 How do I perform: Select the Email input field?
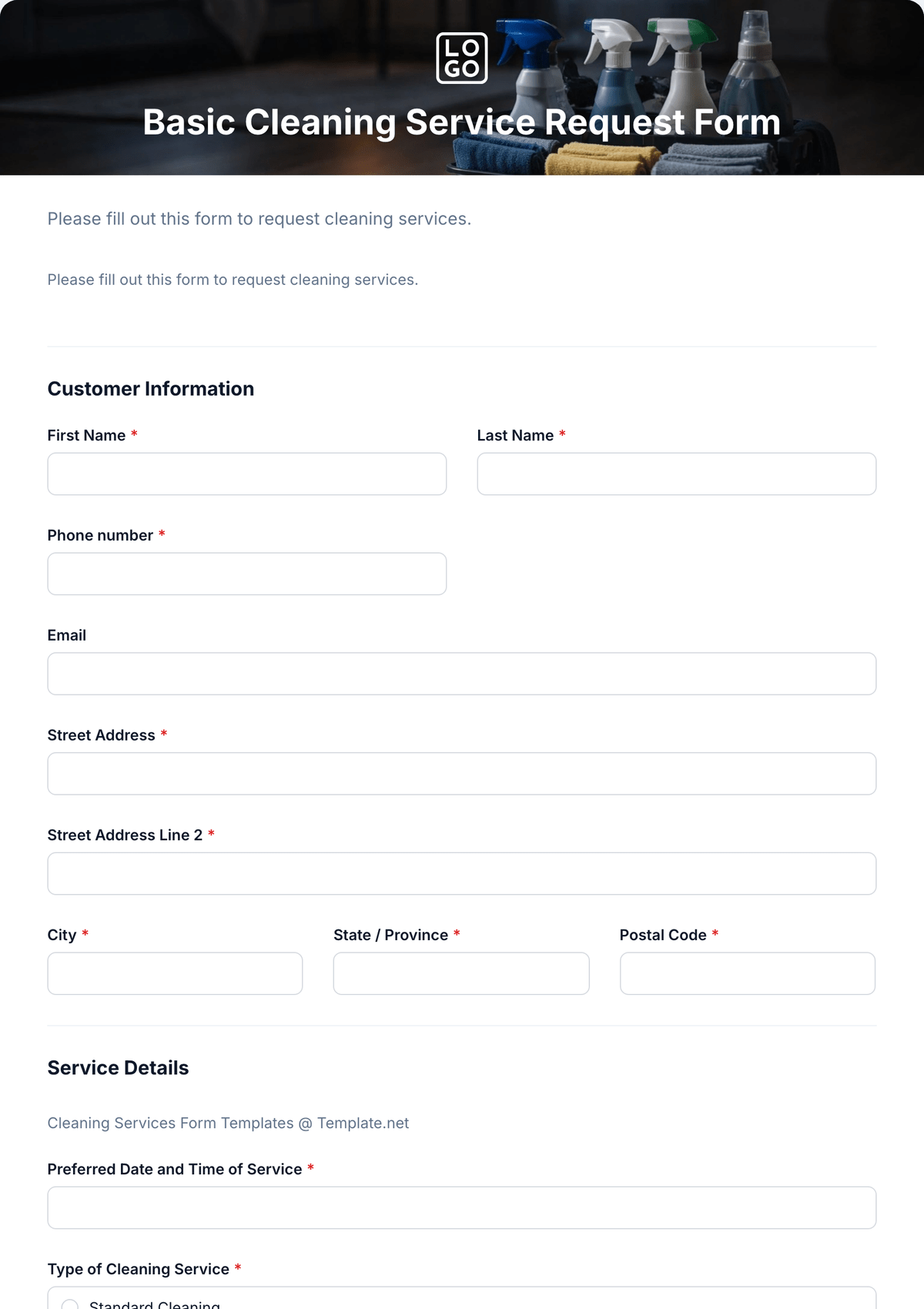point(462,674)
